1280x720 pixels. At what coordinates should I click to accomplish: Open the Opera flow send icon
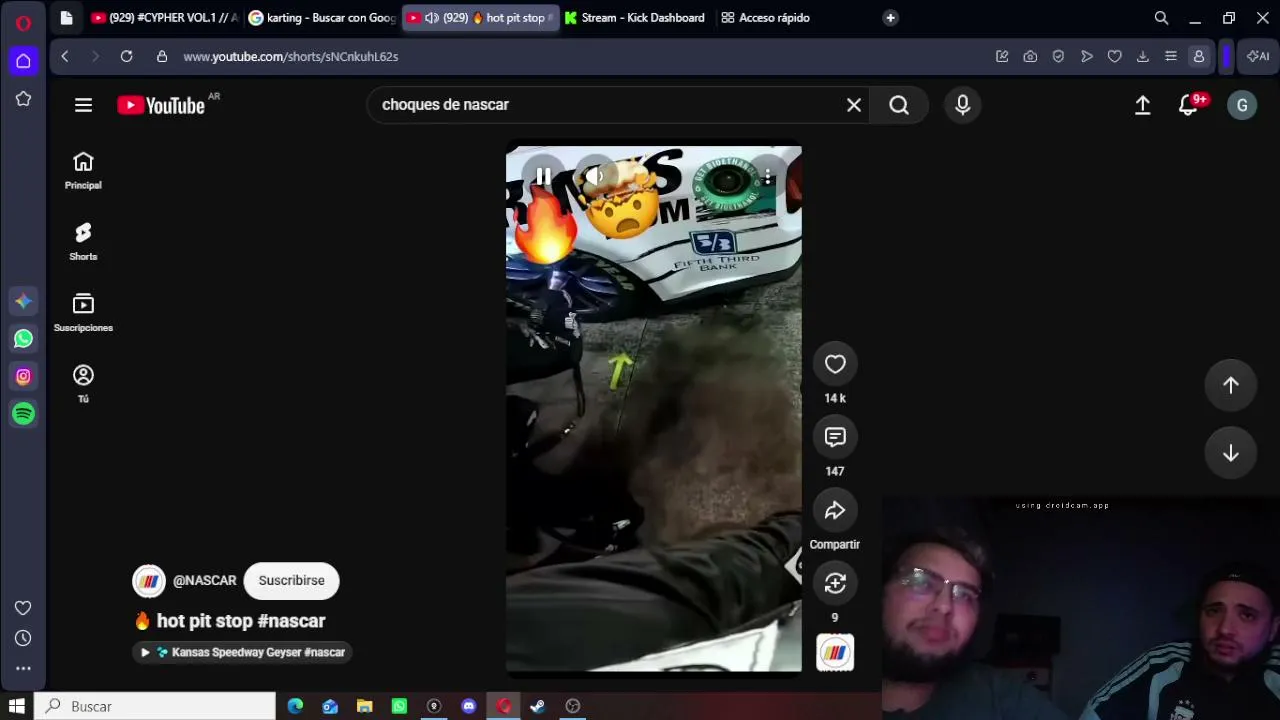[x=1087, y=57]
